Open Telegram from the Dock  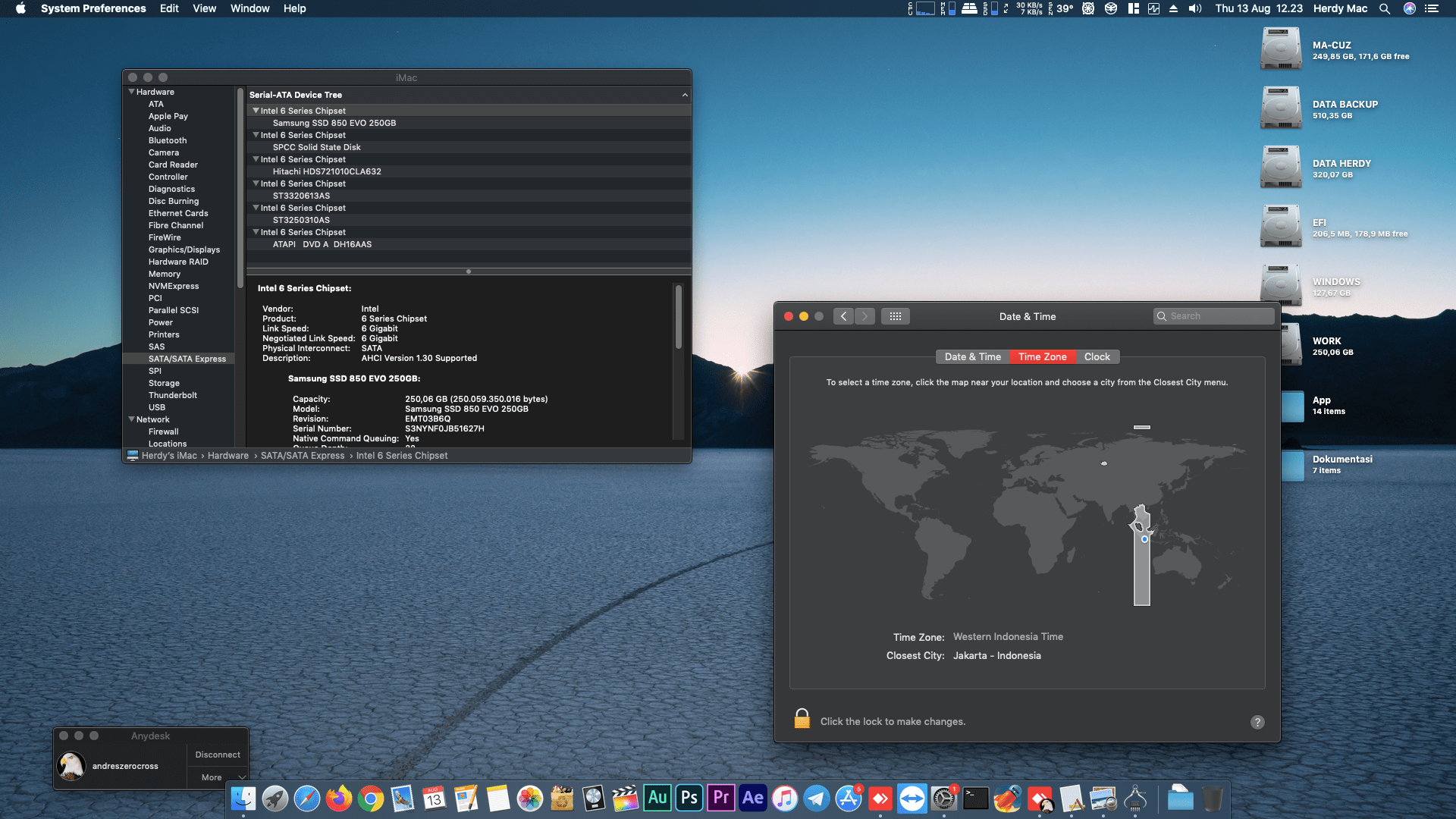coord(815,798)
